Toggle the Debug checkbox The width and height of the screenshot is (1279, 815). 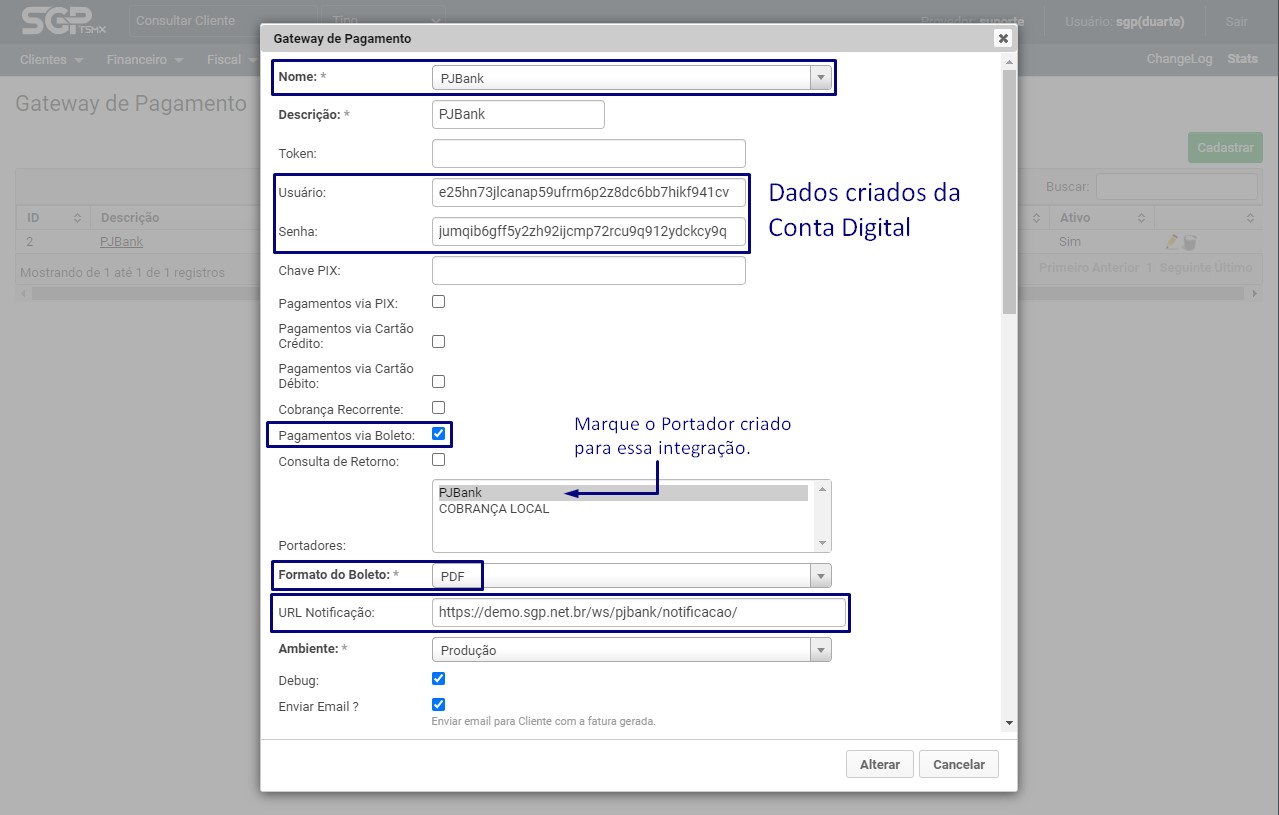click(438, 678)
